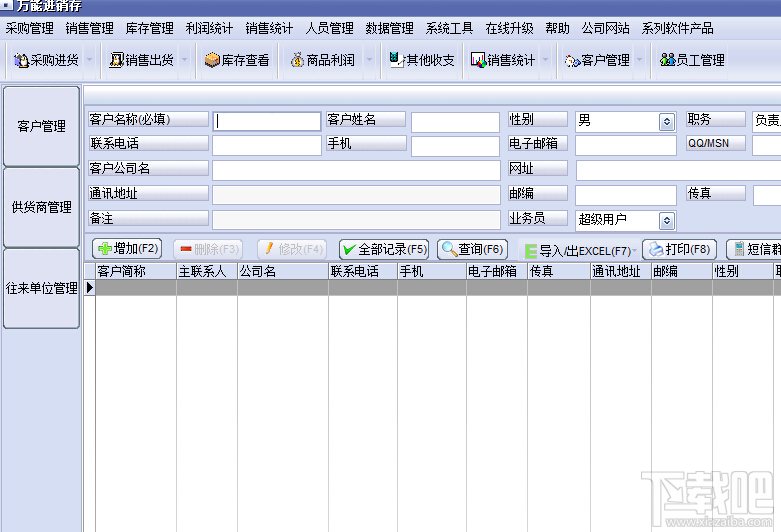The image size is (781, 532).
Task: Expand the 商品利润 dropdown arrow
Action: (x=369, y=60)
